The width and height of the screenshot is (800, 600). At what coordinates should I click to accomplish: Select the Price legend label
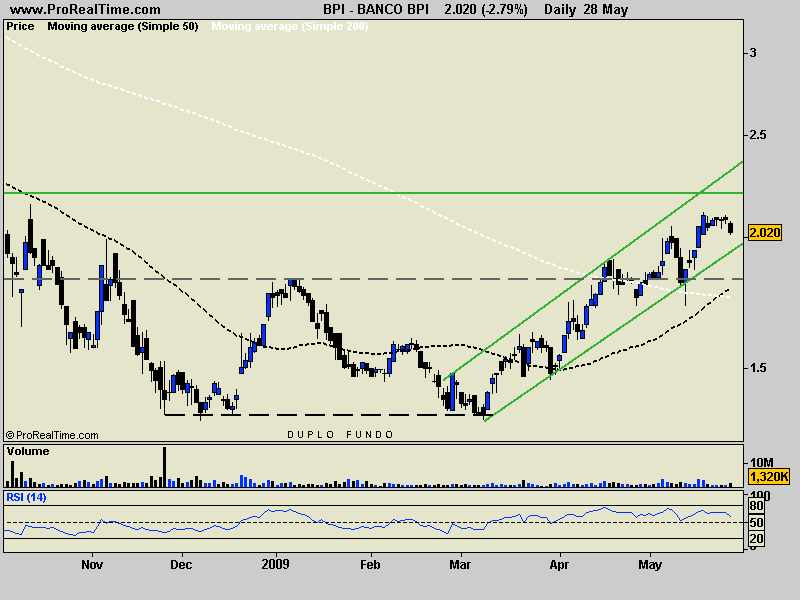(20, 27)
